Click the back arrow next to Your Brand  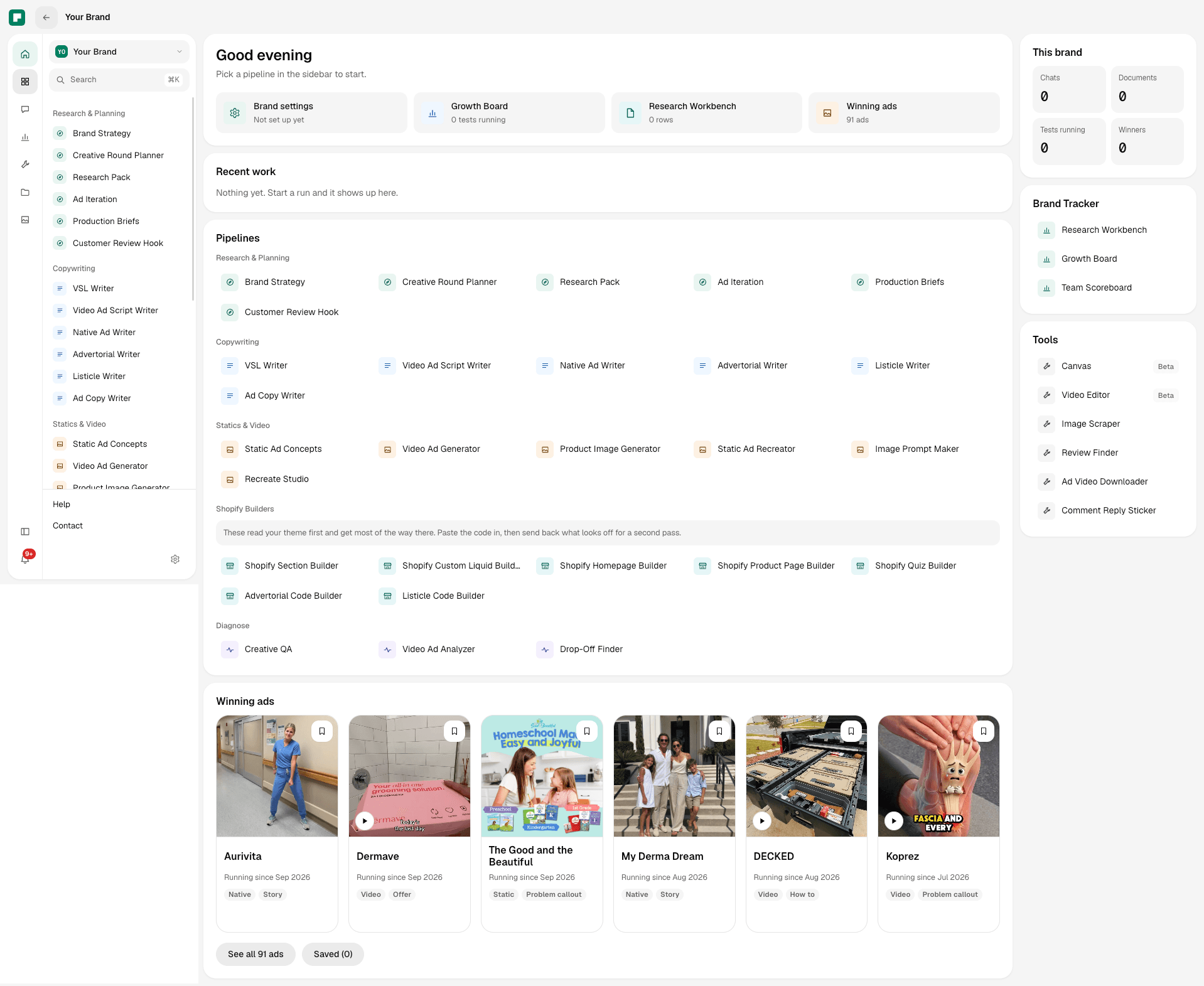pos(46,18)
